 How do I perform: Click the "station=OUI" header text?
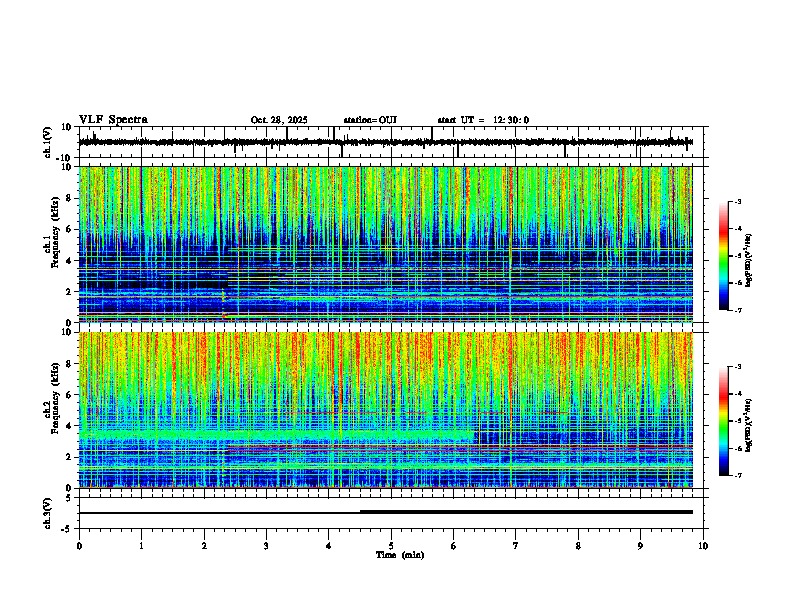click(370, 120)
